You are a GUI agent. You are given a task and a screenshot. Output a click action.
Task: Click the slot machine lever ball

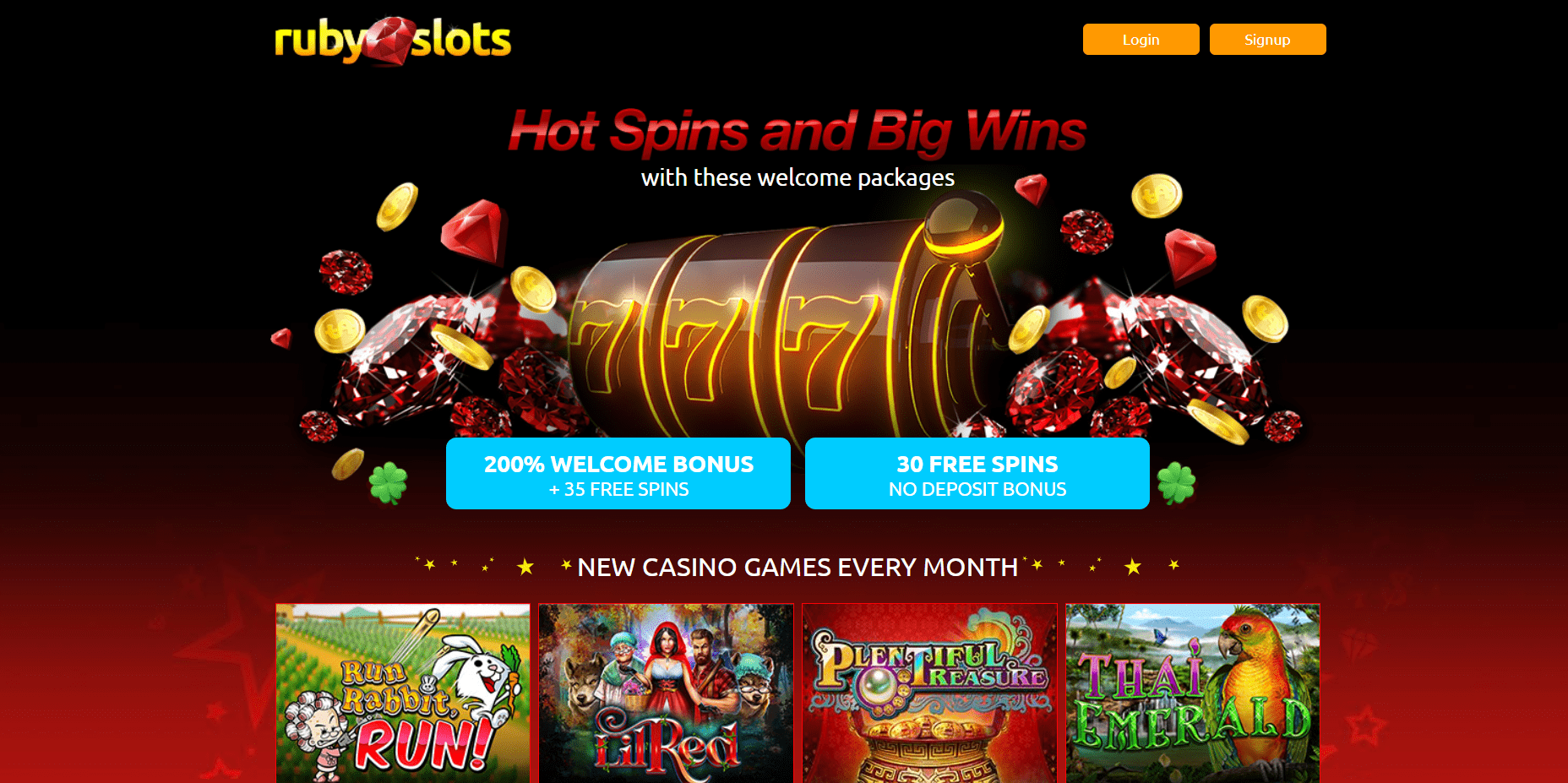(x=963, y=224)
